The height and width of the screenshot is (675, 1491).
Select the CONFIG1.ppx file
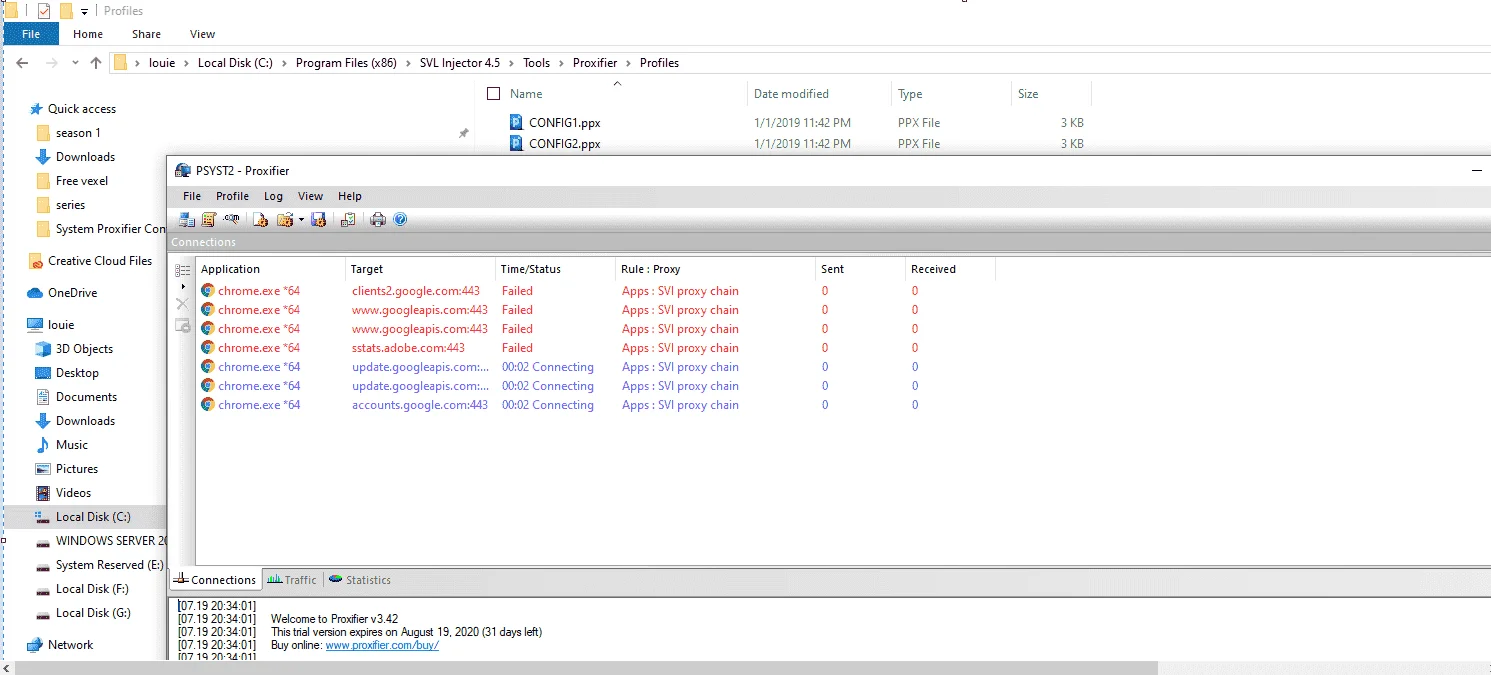tap(564, 123)
